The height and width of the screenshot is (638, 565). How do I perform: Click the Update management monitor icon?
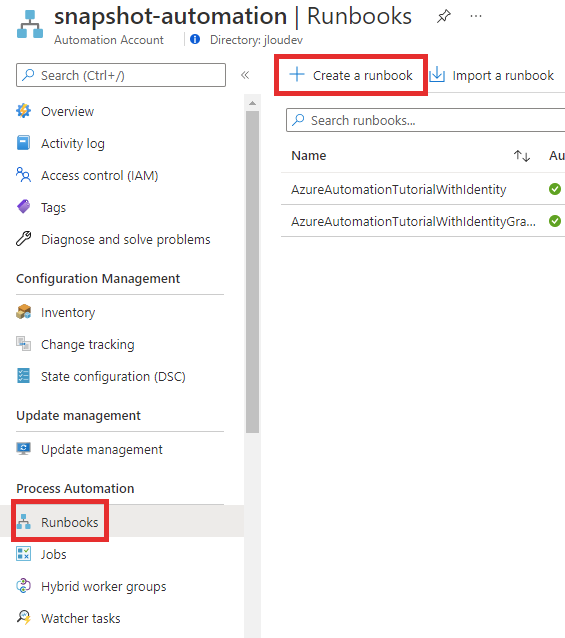24,449
